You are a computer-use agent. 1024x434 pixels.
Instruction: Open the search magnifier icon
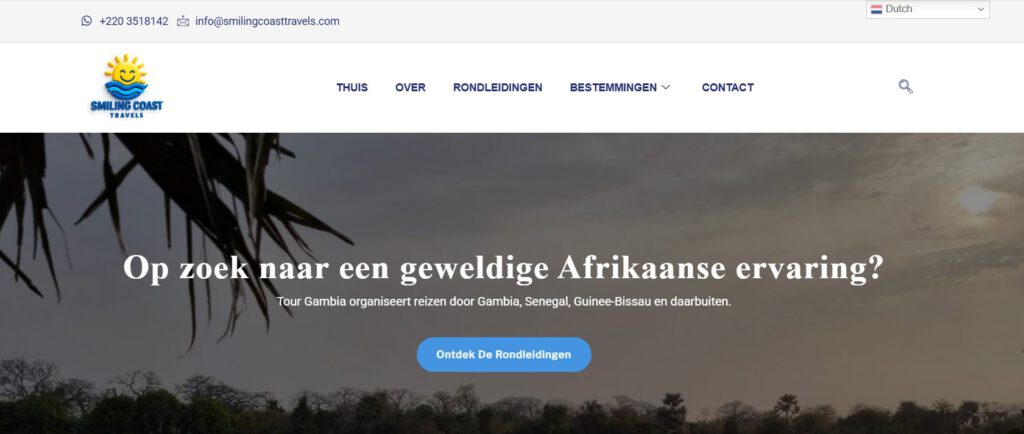click(x=905, y=86)
